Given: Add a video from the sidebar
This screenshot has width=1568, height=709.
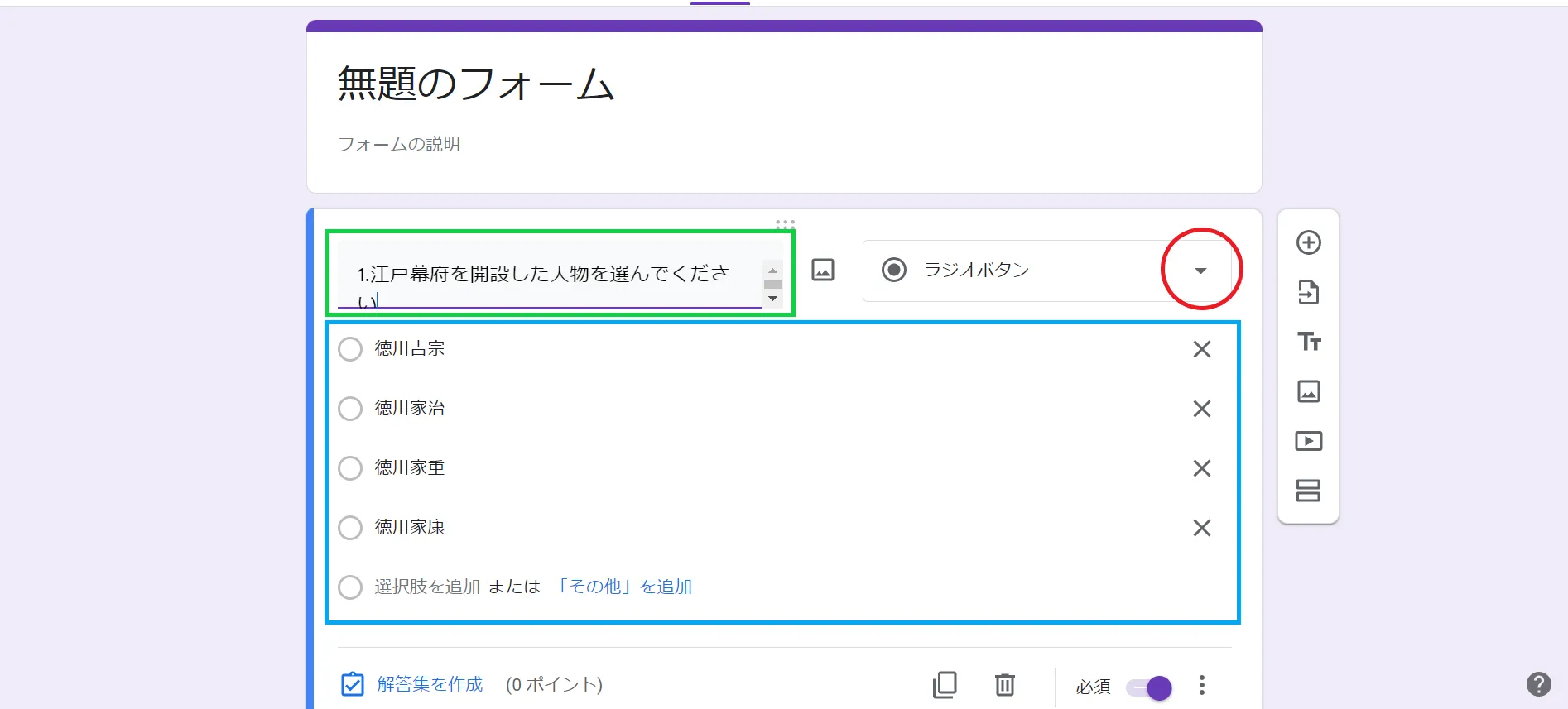Looking at the screenshot, I should 1308,441.
